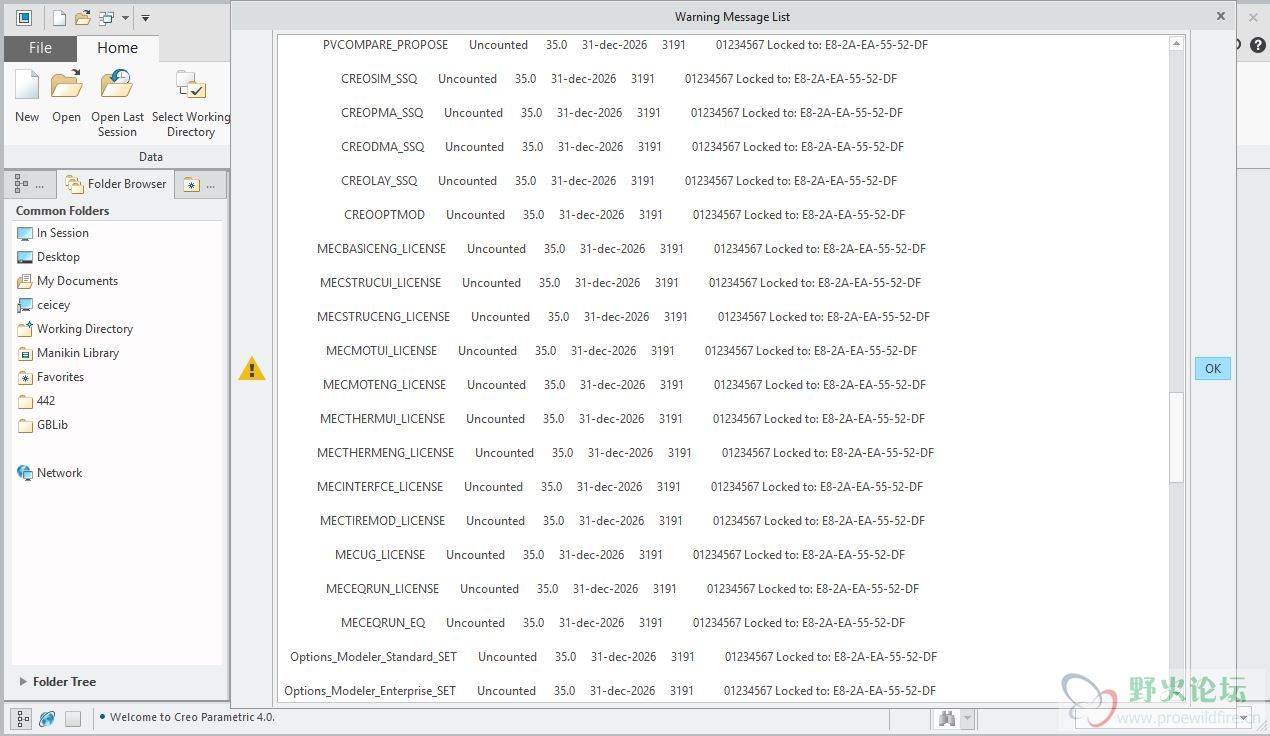Viewport: 1270px width, 736px height.
Task: Open Manikin Library folder
Action: pos(68,353)
